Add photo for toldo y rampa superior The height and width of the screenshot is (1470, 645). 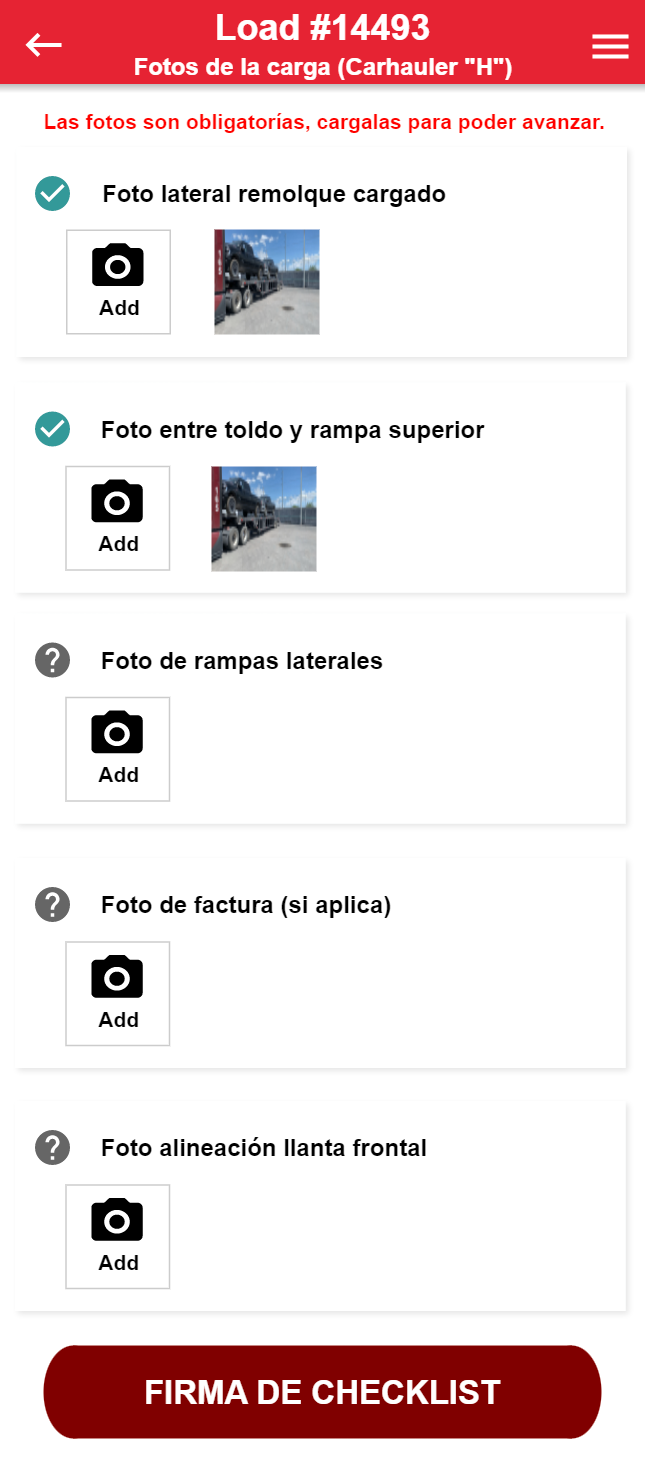coord(118,518)
